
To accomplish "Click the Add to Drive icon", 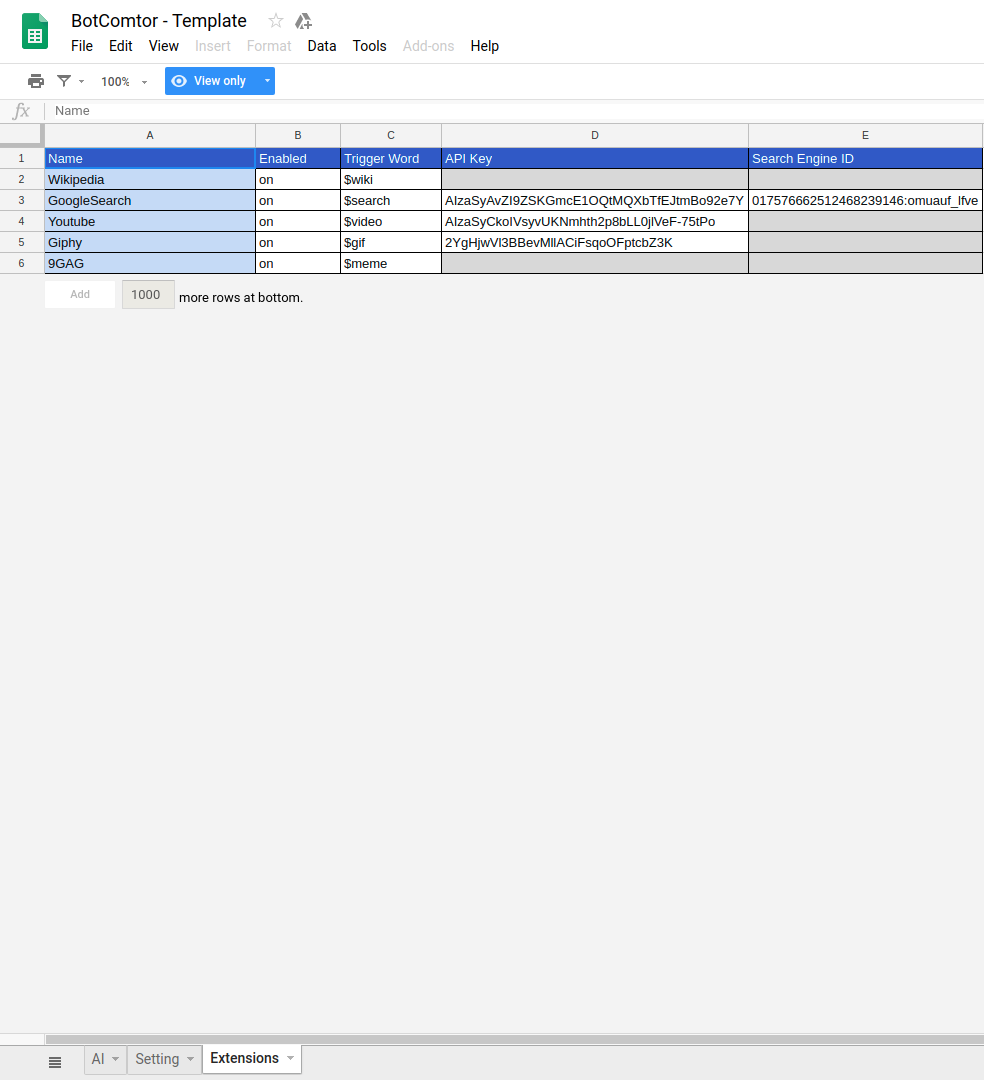I will [304, 21].
